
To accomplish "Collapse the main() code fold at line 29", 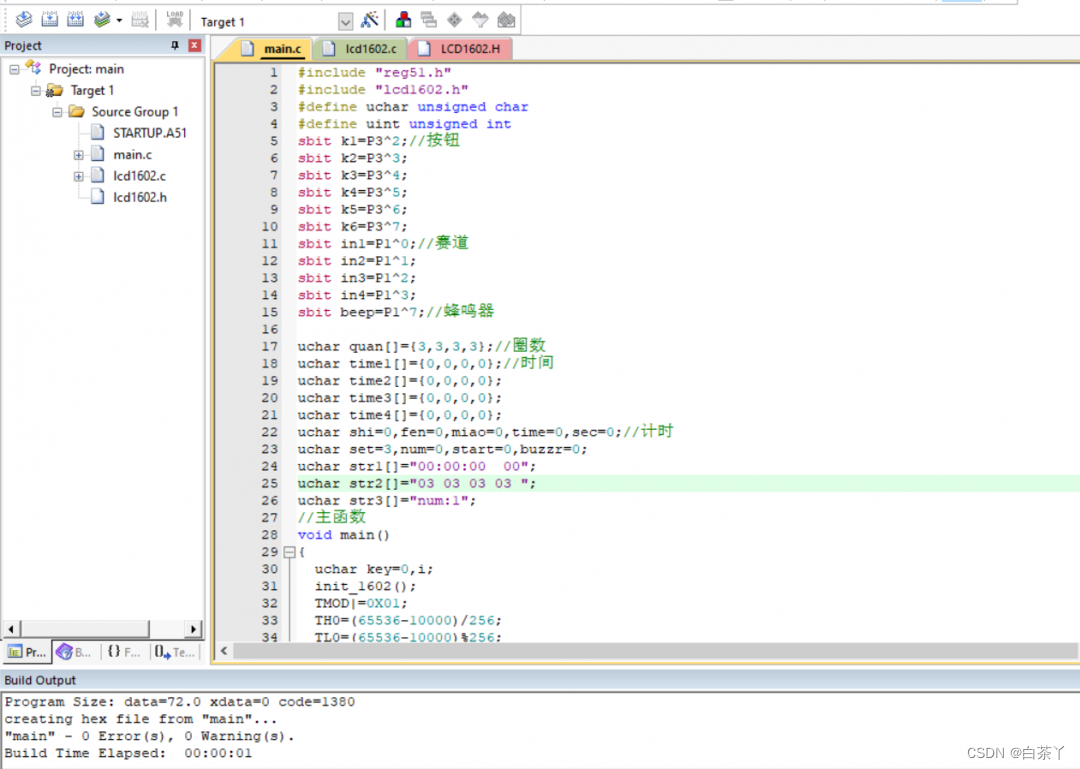I will coord(289,552).
